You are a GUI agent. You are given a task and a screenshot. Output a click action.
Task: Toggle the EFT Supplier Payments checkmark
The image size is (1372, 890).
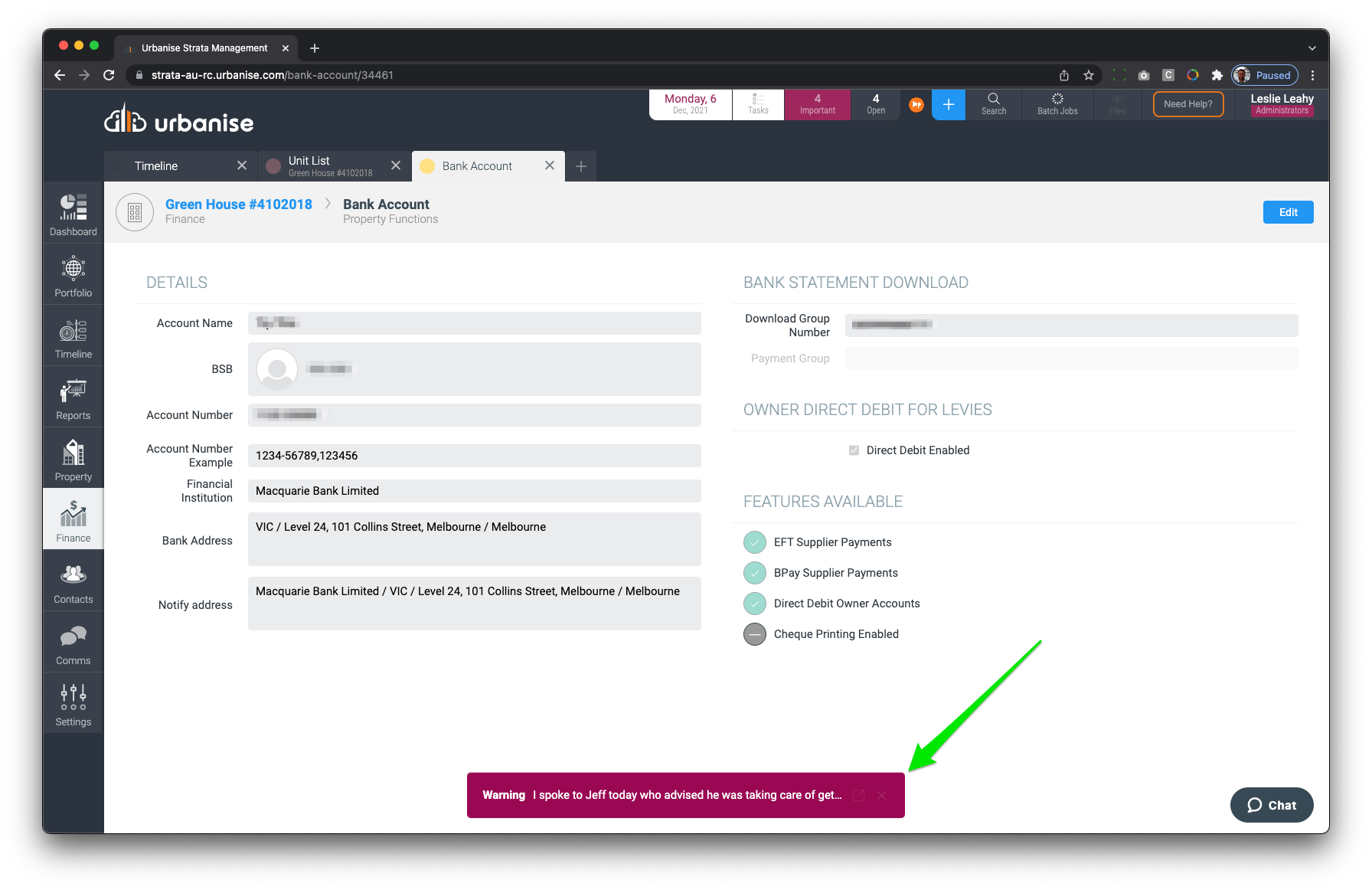[755, 542]
